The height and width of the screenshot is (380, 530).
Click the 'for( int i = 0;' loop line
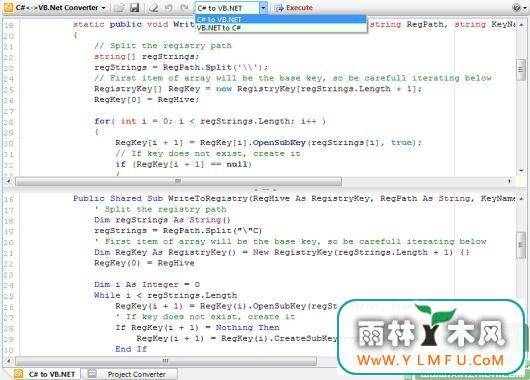point(210,121)
